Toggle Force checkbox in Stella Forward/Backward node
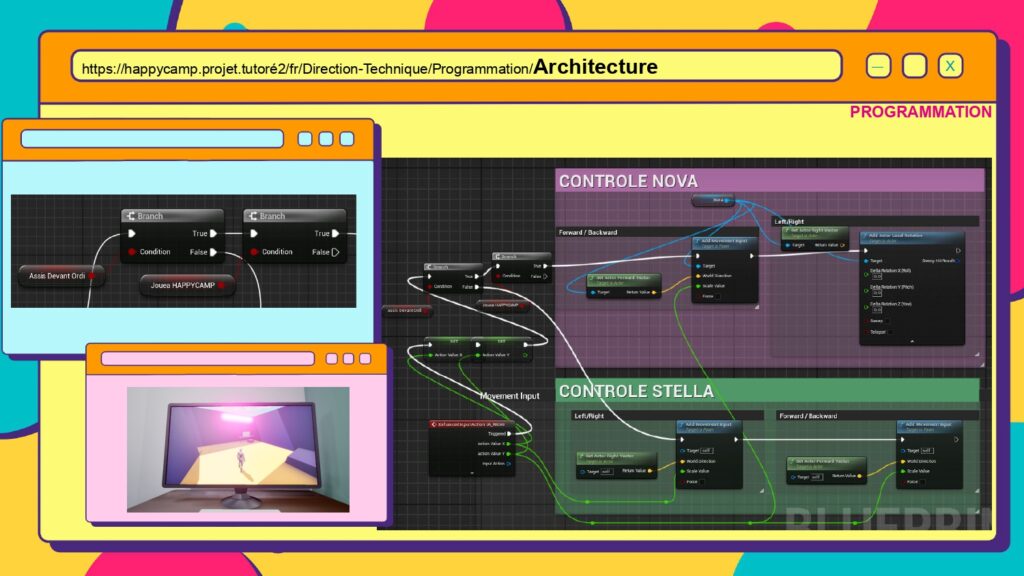This screenshot has height=576, width=1024. click(922, 482)
